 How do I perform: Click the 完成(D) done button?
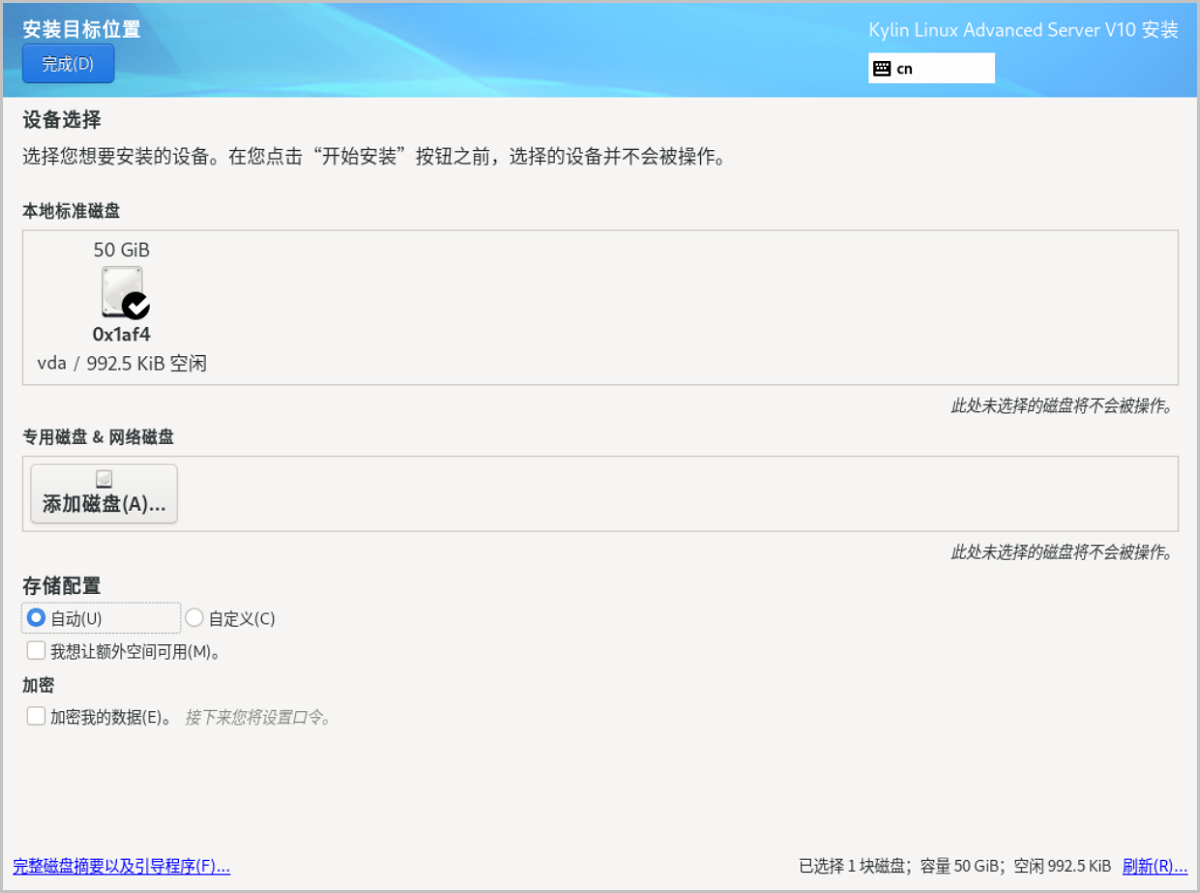pos(68,64)
